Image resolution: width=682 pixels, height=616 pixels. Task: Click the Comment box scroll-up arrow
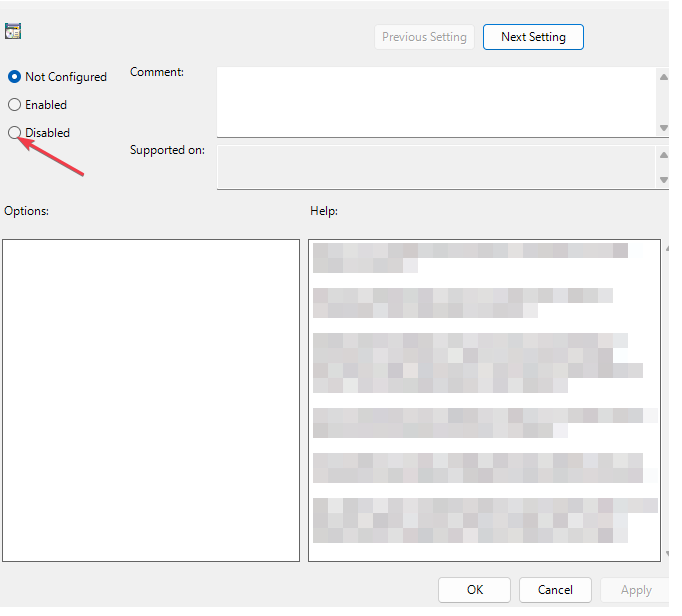click(x=663, y=77)
